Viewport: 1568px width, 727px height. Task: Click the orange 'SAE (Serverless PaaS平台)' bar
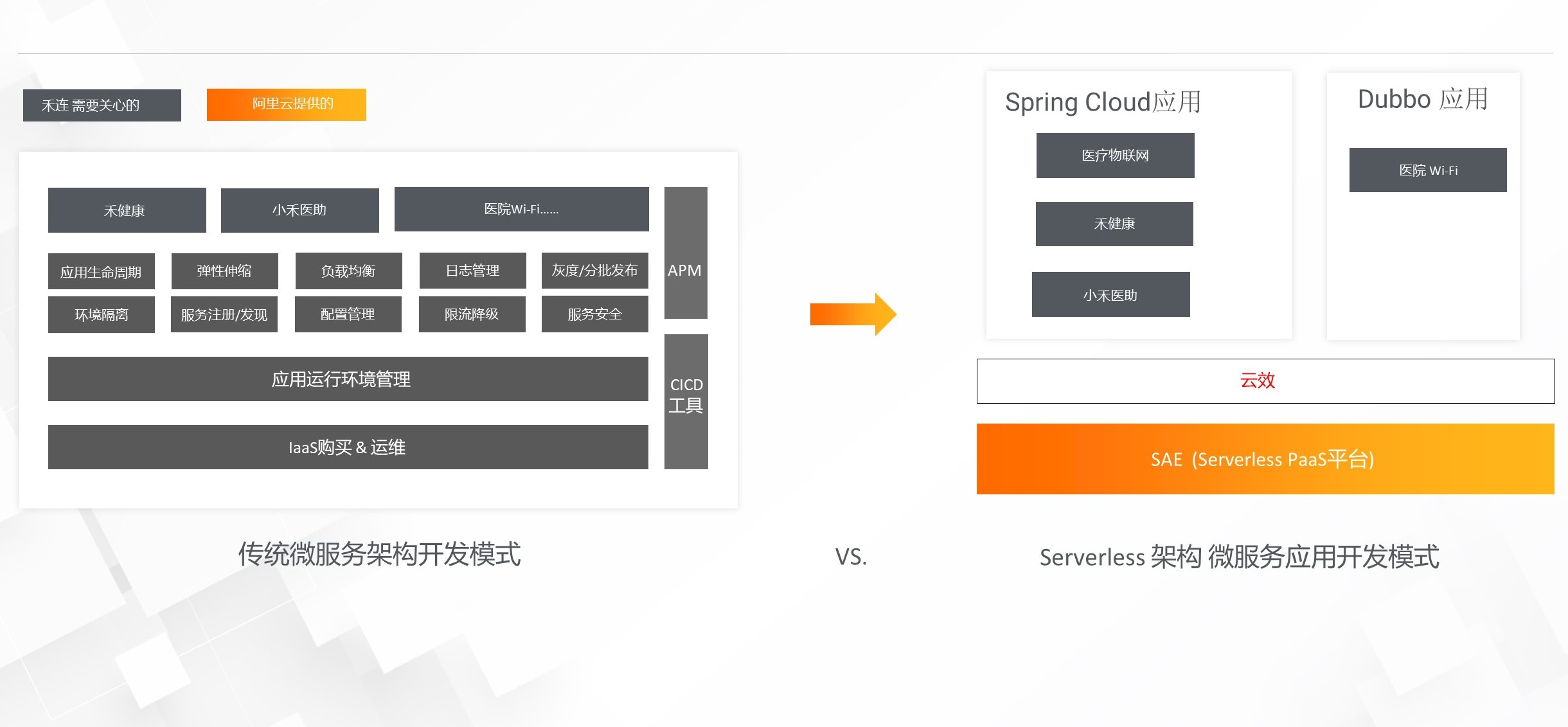coord(1265,459)
